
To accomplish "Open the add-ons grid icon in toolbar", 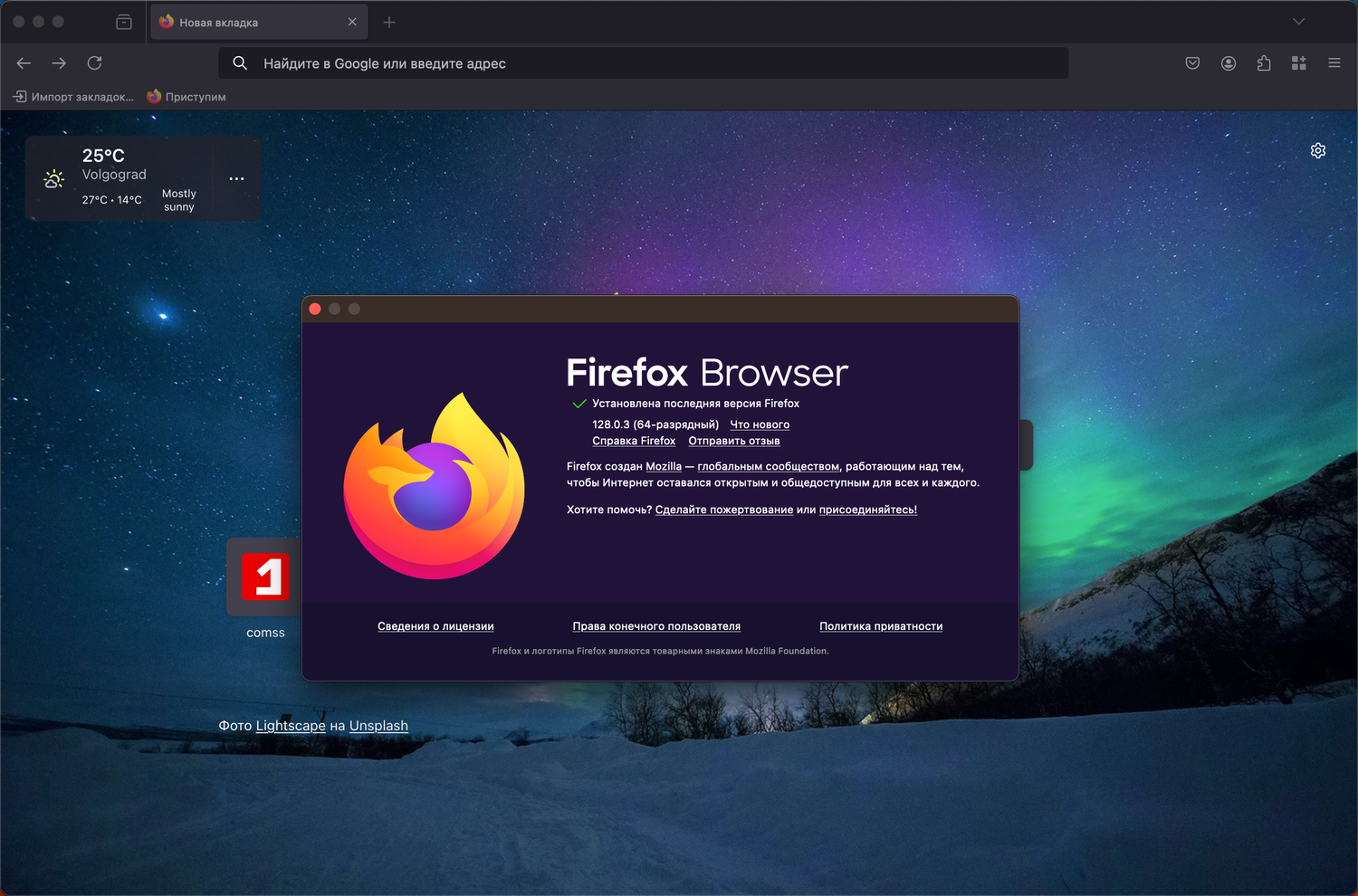I will (1299, 63).
